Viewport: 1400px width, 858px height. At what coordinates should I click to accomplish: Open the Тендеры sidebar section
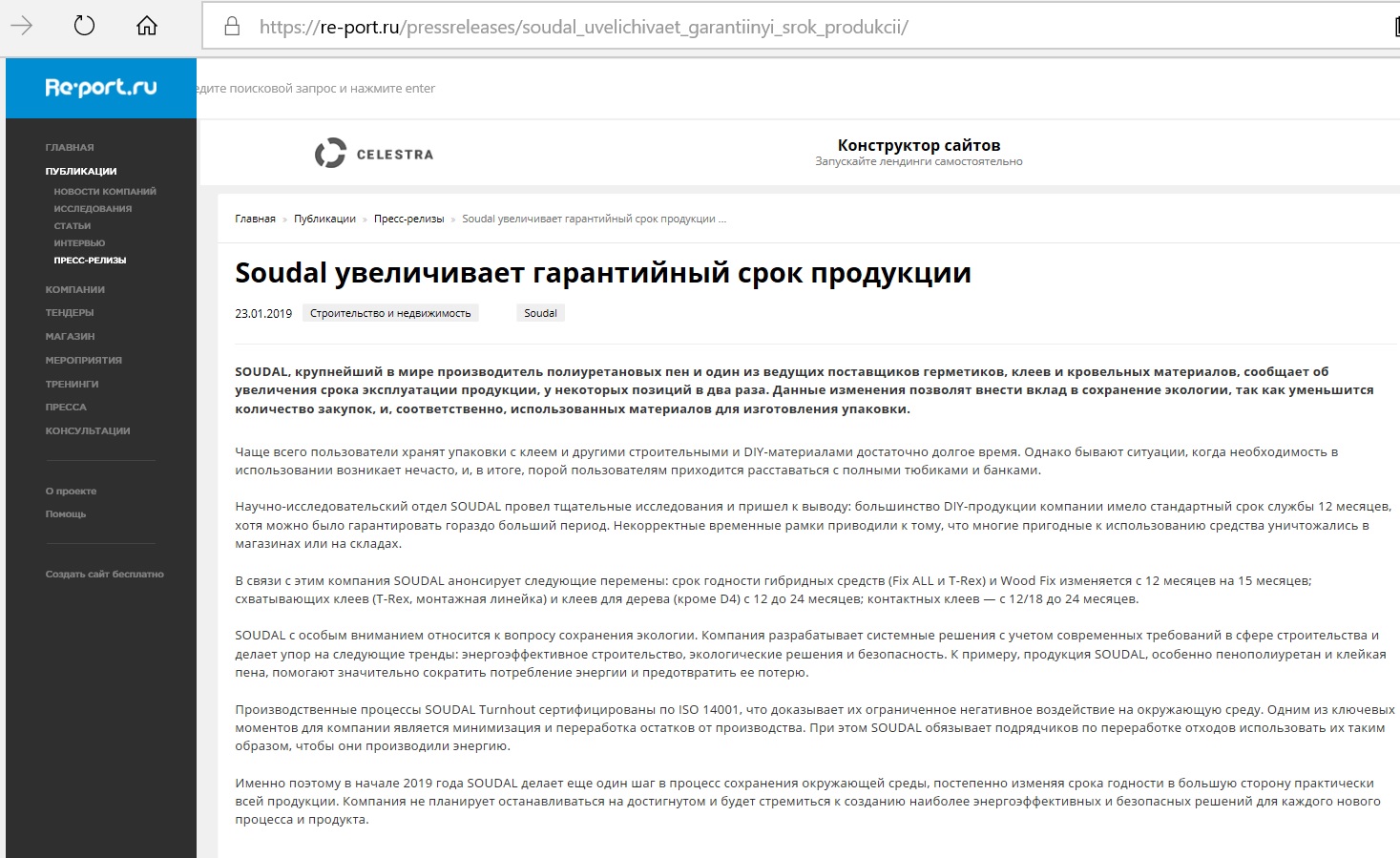tap(70, 313)
